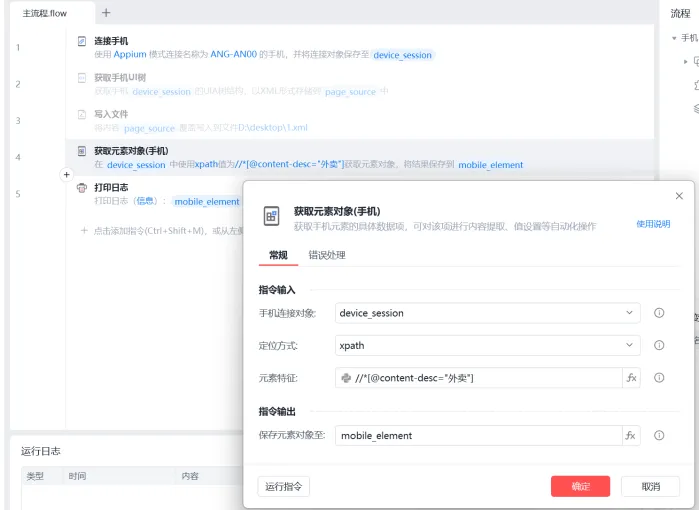Confirm with the red 确定 button
Image resolution: width=699 pixels, height=510 pixels.
coord(580,486)
